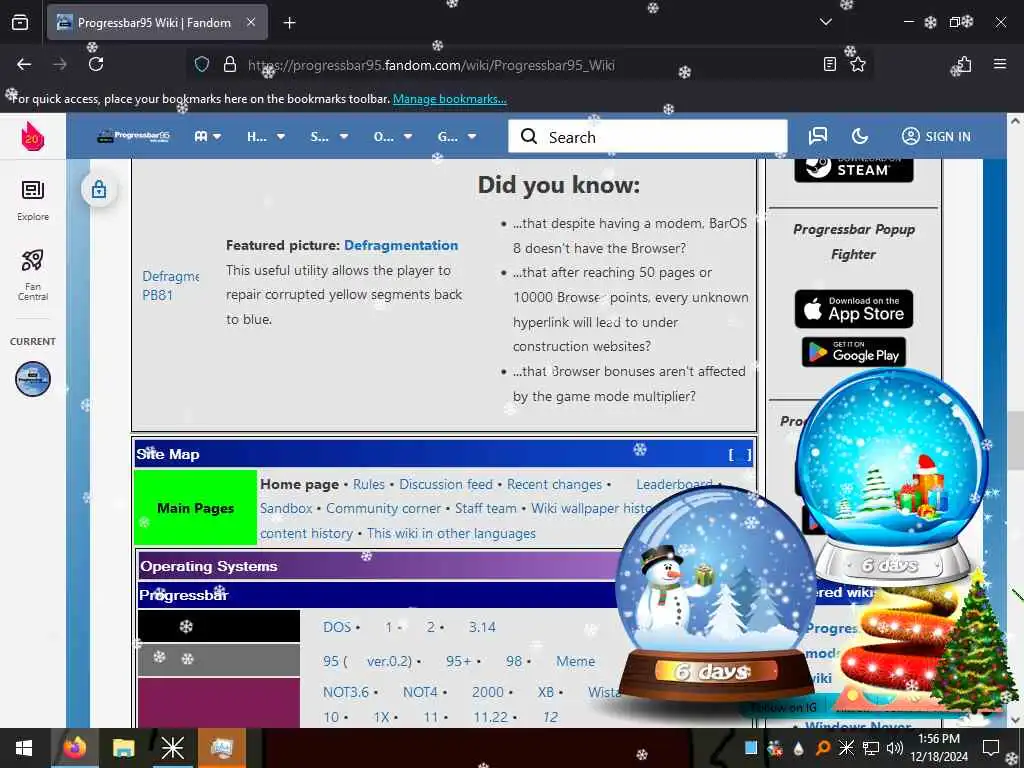1024x768 pixels.
Task: Open the Sandbox link
Action: click(x=286, y=508)
